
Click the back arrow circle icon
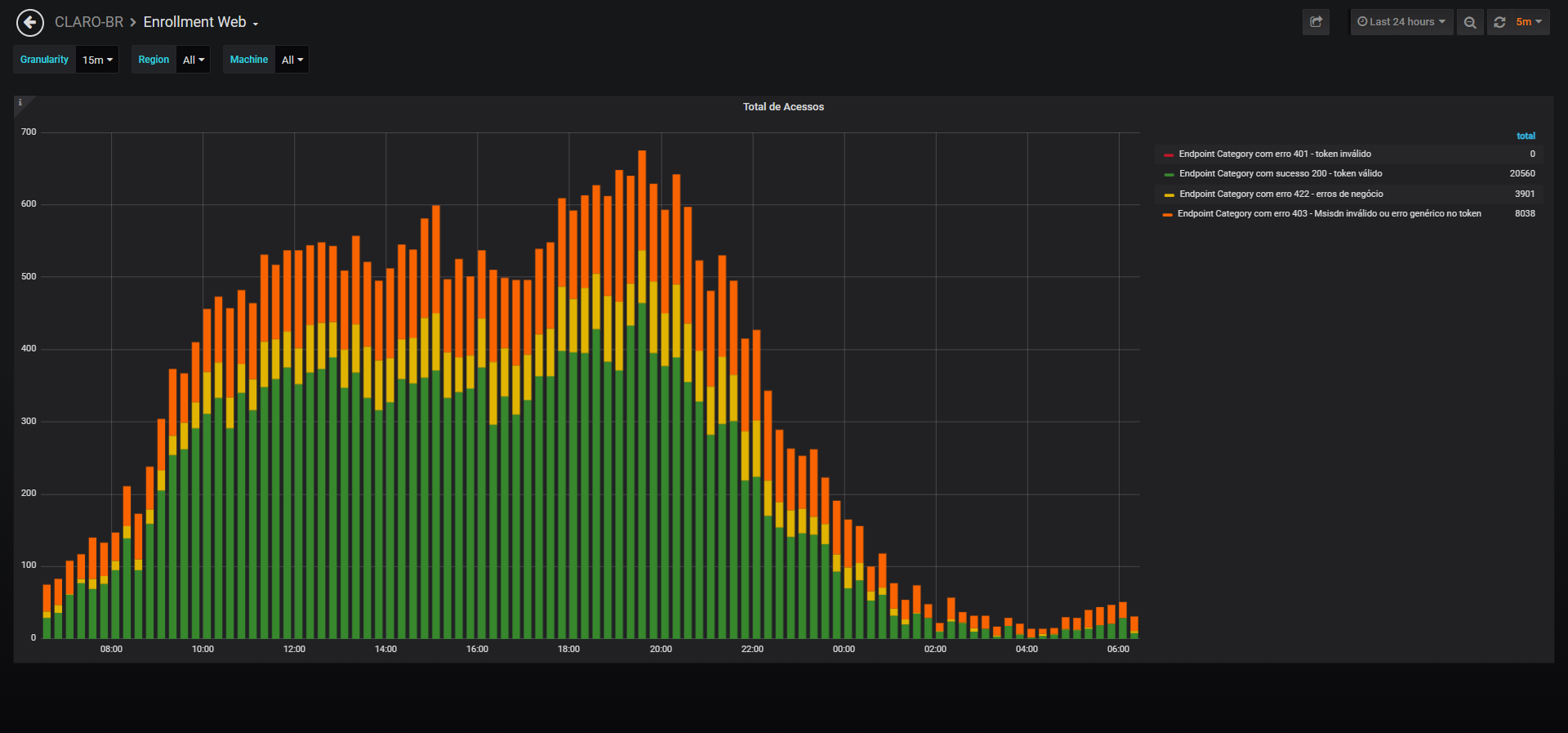pyautogui.click(x=30, y=23)
